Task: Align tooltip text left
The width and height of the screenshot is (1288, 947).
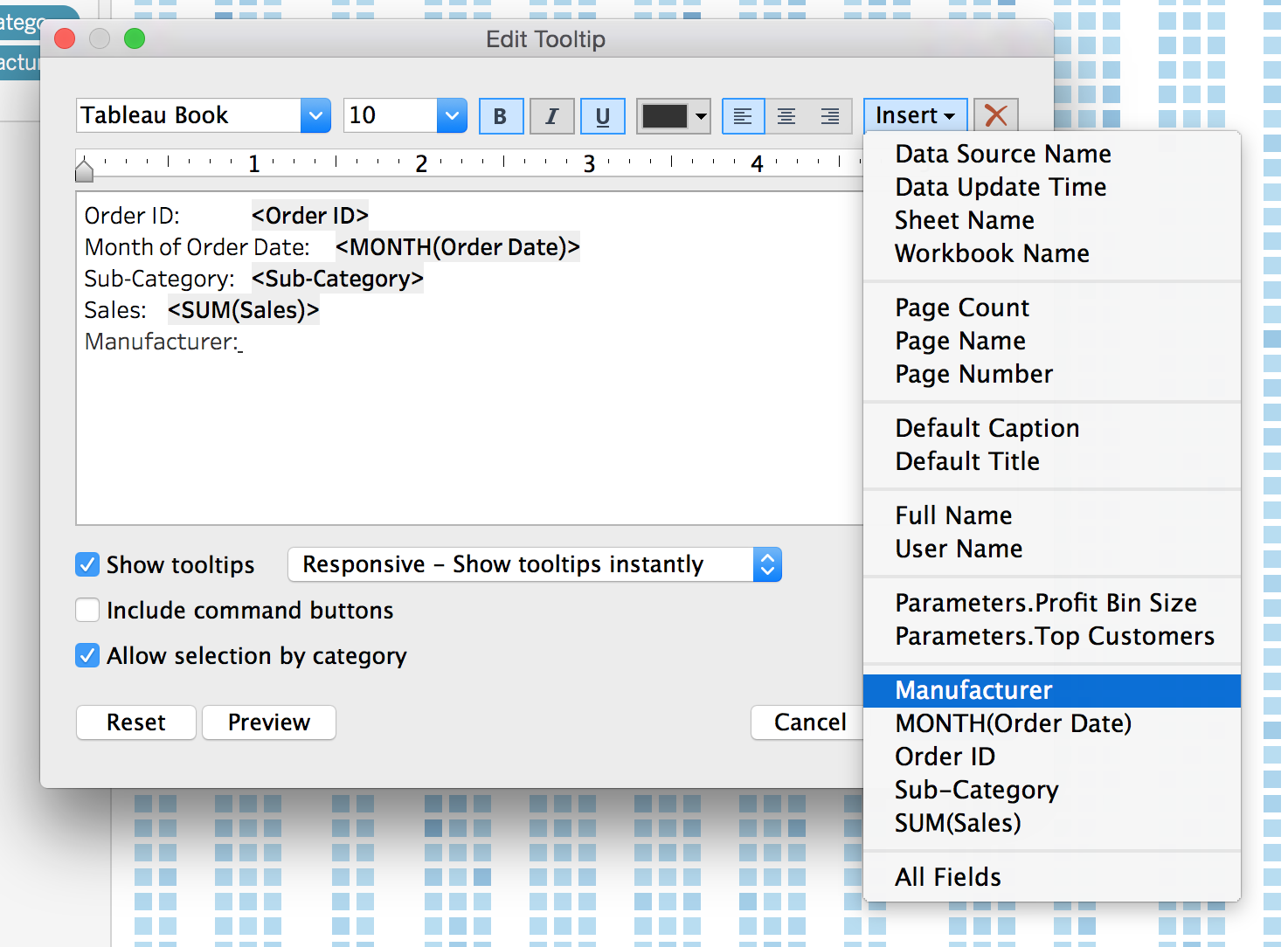Action: [x=743, y=116]
